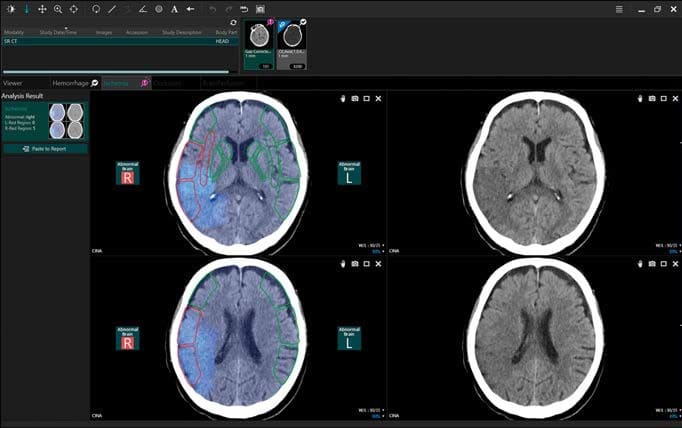
Task: Capture snapshot of lower grayscale viewport
Action: coord(652,264)
